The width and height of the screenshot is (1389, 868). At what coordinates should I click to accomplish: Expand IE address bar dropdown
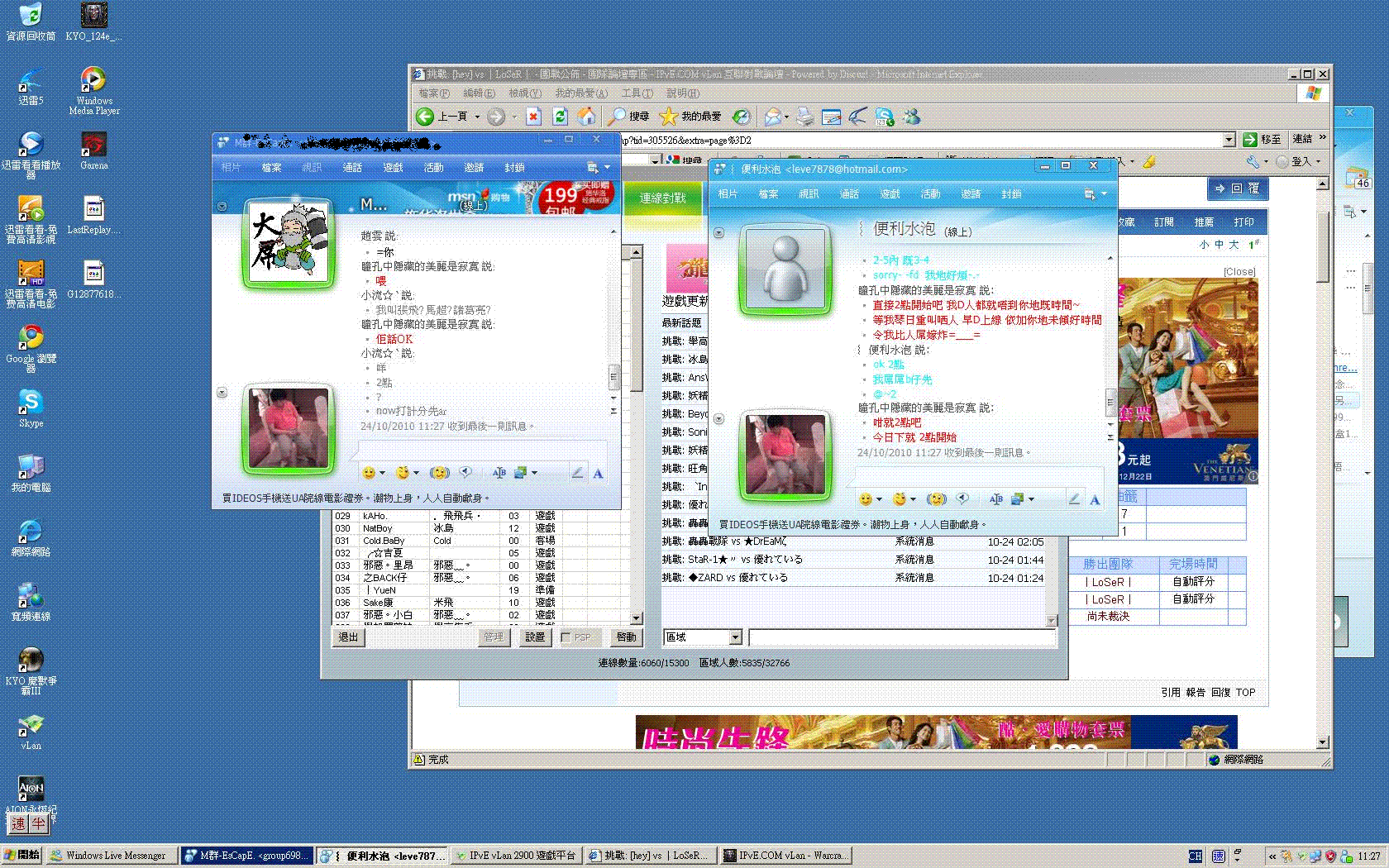coord(1229,141)
